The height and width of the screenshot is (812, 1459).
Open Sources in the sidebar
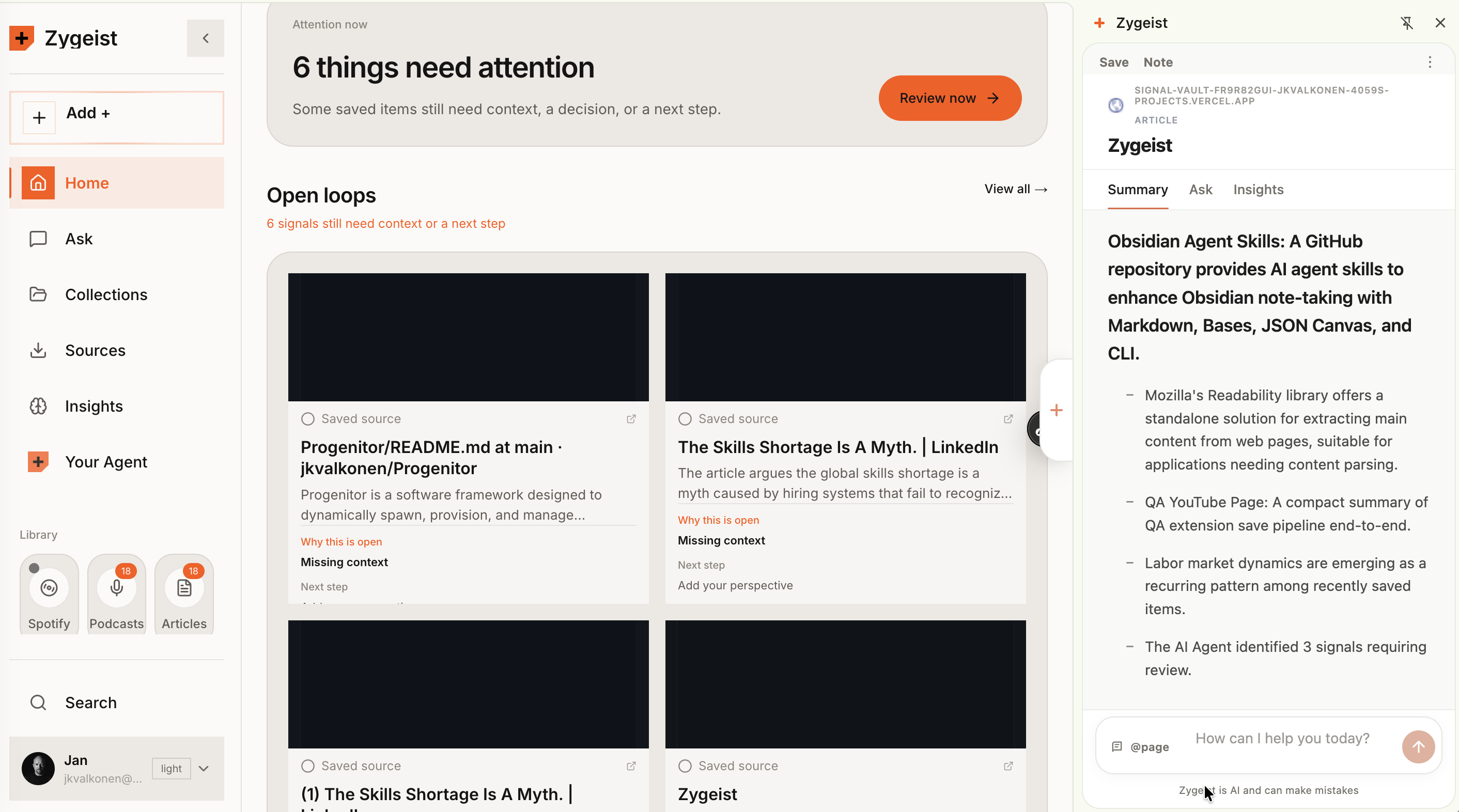[117, 351]
